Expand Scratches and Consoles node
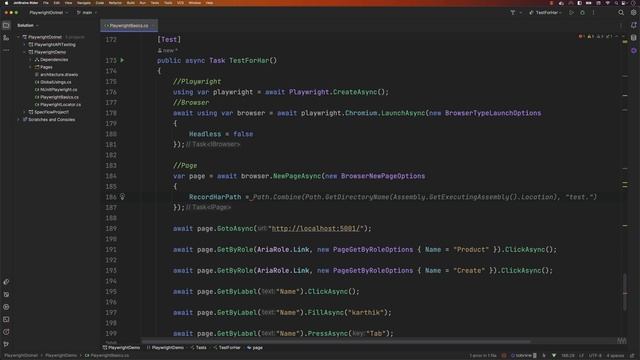This screenshot has height=360, width=640. (18, 120)
